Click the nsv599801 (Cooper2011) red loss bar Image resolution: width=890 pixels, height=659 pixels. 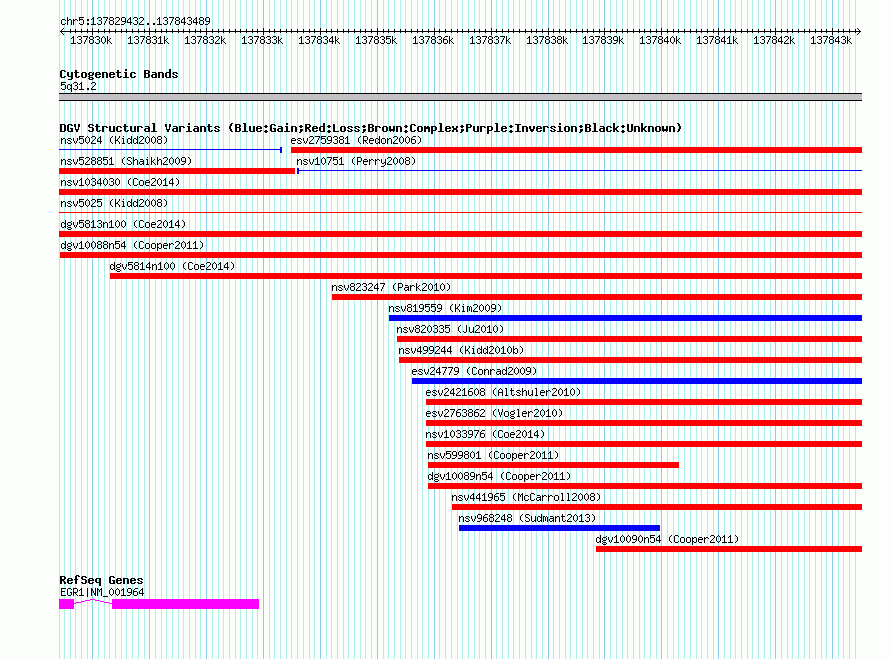click(553, 465)
